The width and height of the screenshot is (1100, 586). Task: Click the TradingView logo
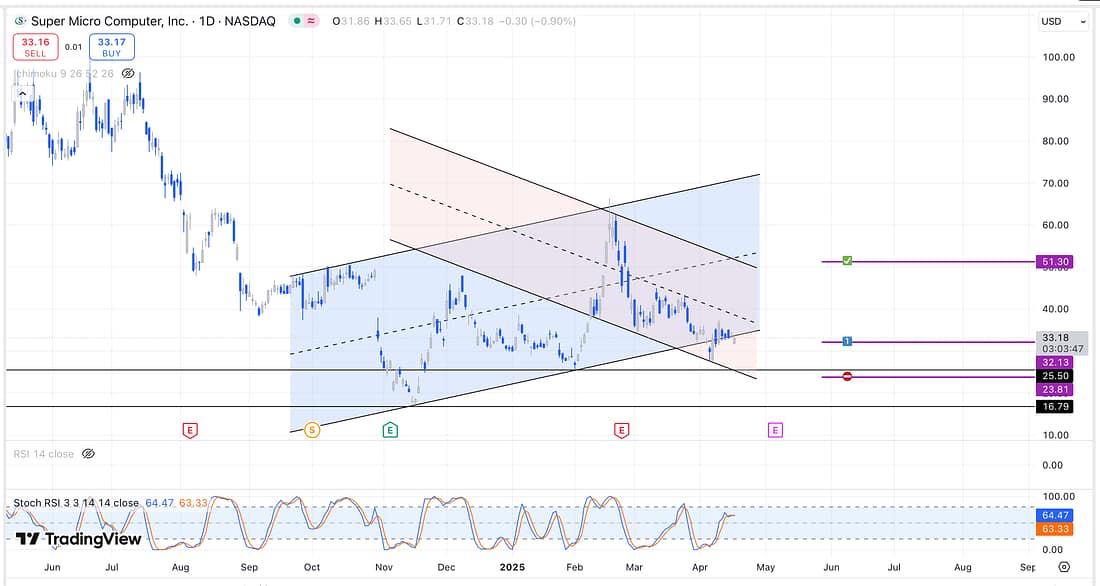(78, 539)
